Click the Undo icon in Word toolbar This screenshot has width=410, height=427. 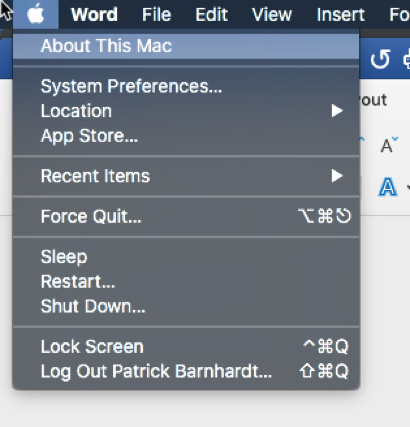click(380, 59)
